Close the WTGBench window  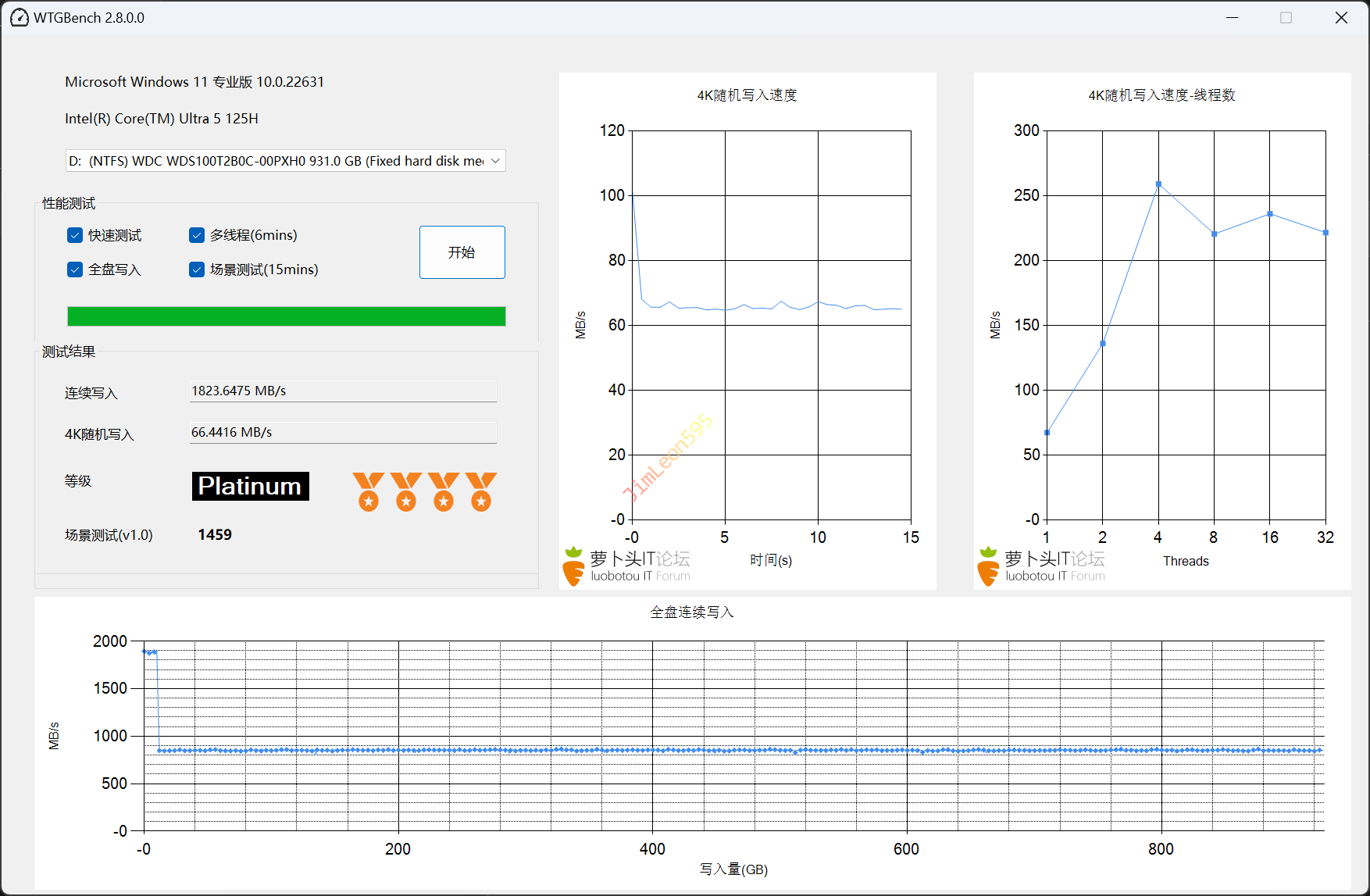tap(1341, 17)
